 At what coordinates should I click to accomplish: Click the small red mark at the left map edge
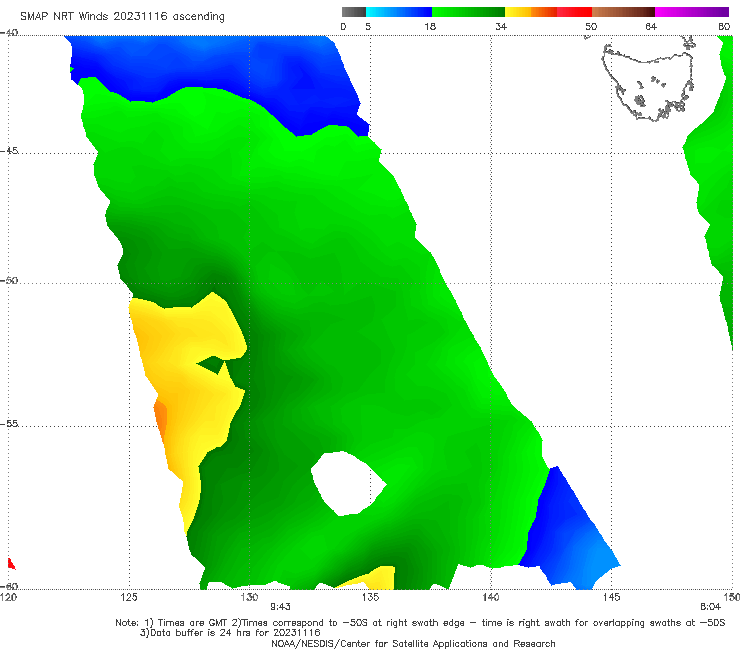pos(11,564)
